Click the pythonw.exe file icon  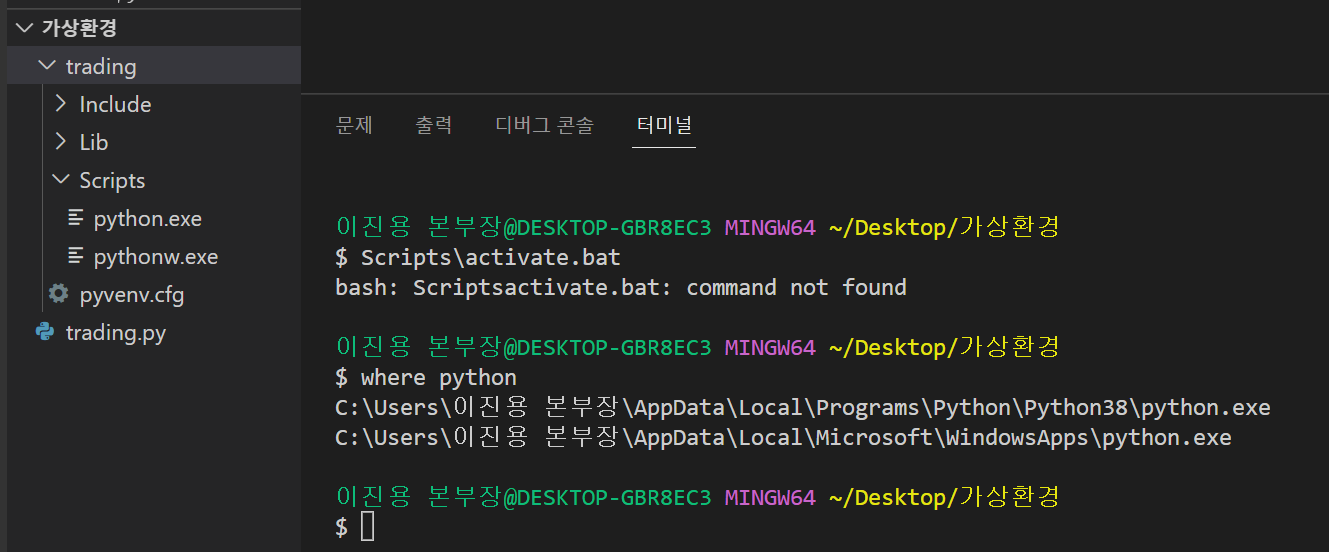point(76,256)
